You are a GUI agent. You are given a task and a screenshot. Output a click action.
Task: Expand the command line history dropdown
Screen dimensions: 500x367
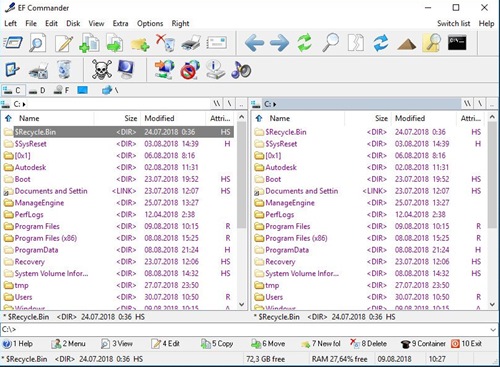pos(493,330)
